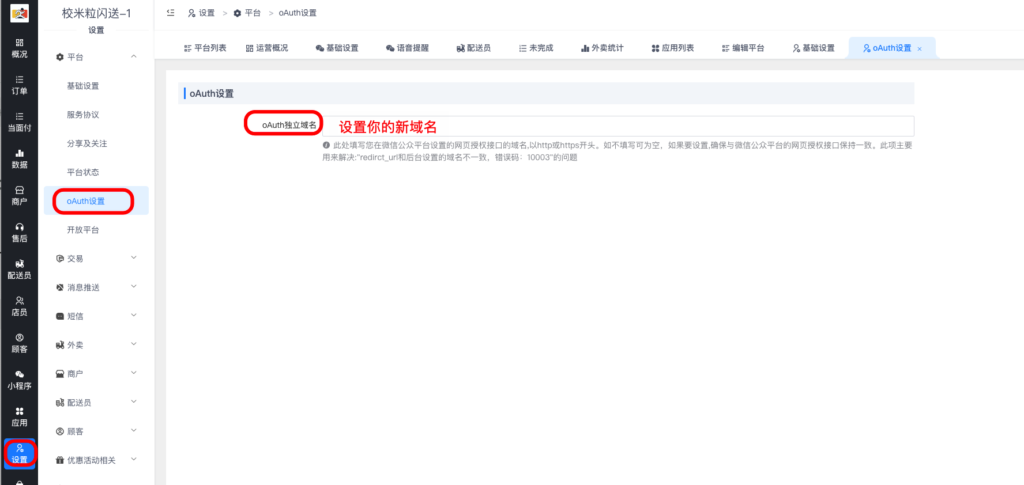Open 售后 after-sales headset icon
This screenshot has height=485, width=1024.
point(19,232)
